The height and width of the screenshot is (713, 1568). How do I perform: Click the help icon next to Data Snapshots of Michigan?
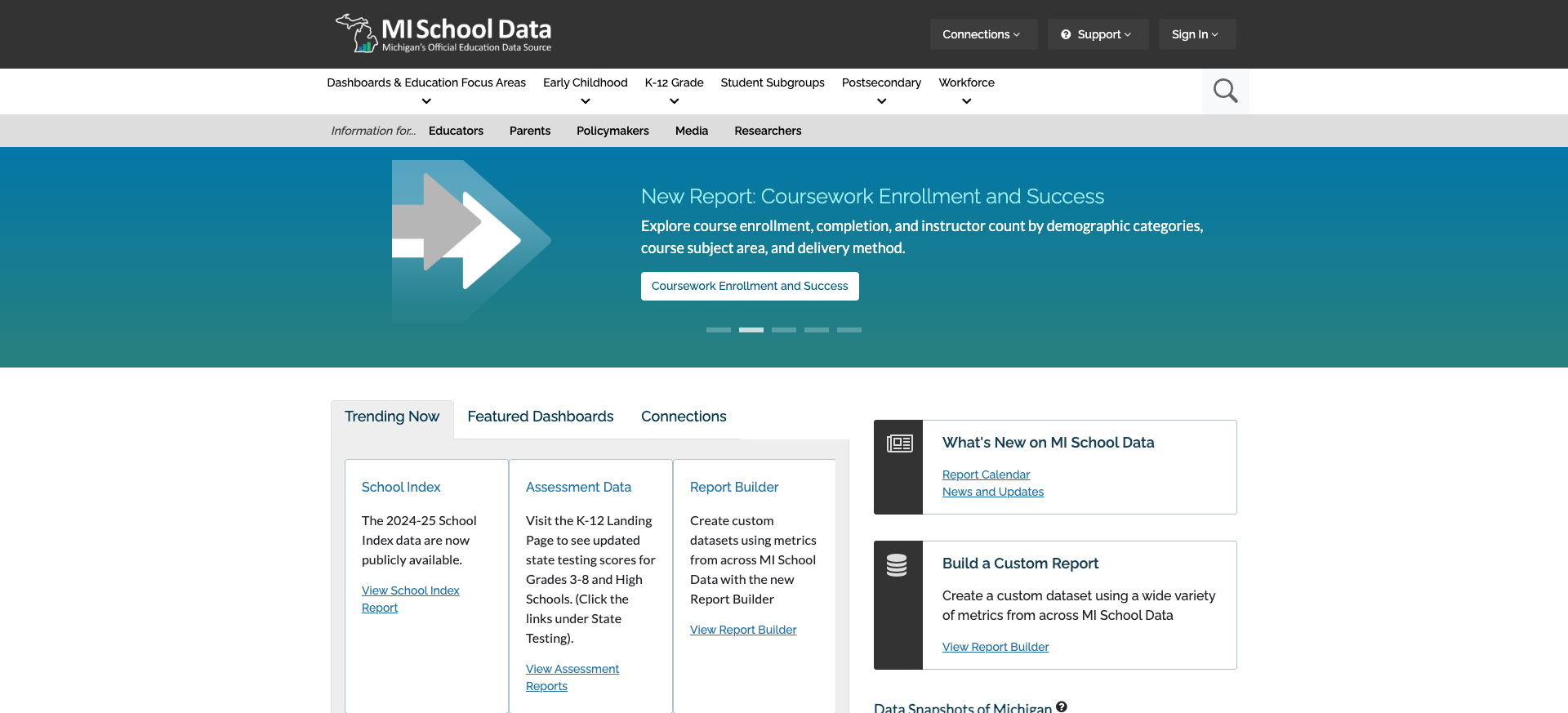click(x=1062, y=706)
